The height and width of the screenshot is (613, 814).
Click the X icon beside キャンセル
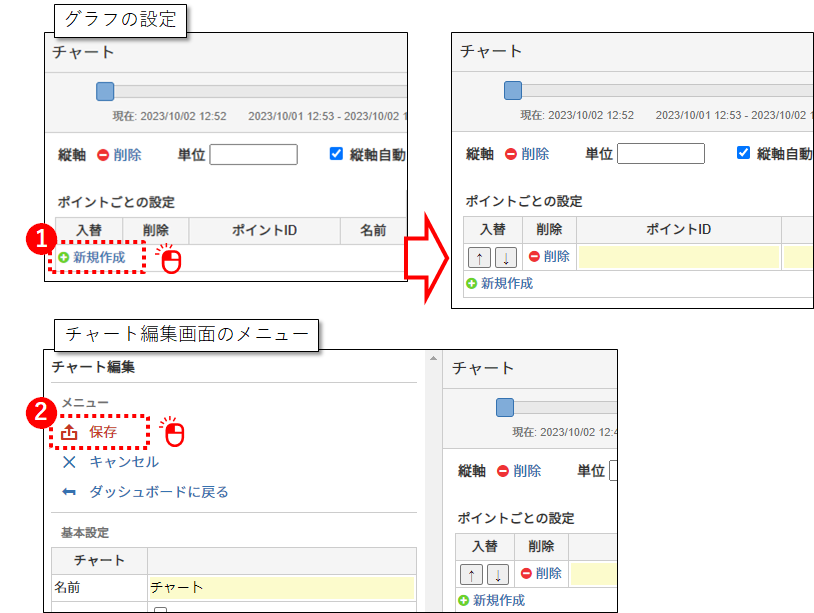point(69,462)
